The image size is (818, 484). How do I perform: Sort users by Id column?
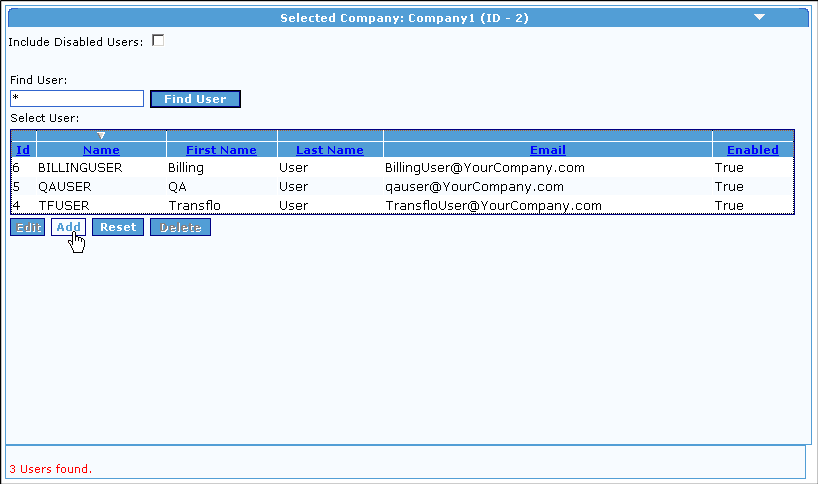pyautogui.click(x=23, y=150)
